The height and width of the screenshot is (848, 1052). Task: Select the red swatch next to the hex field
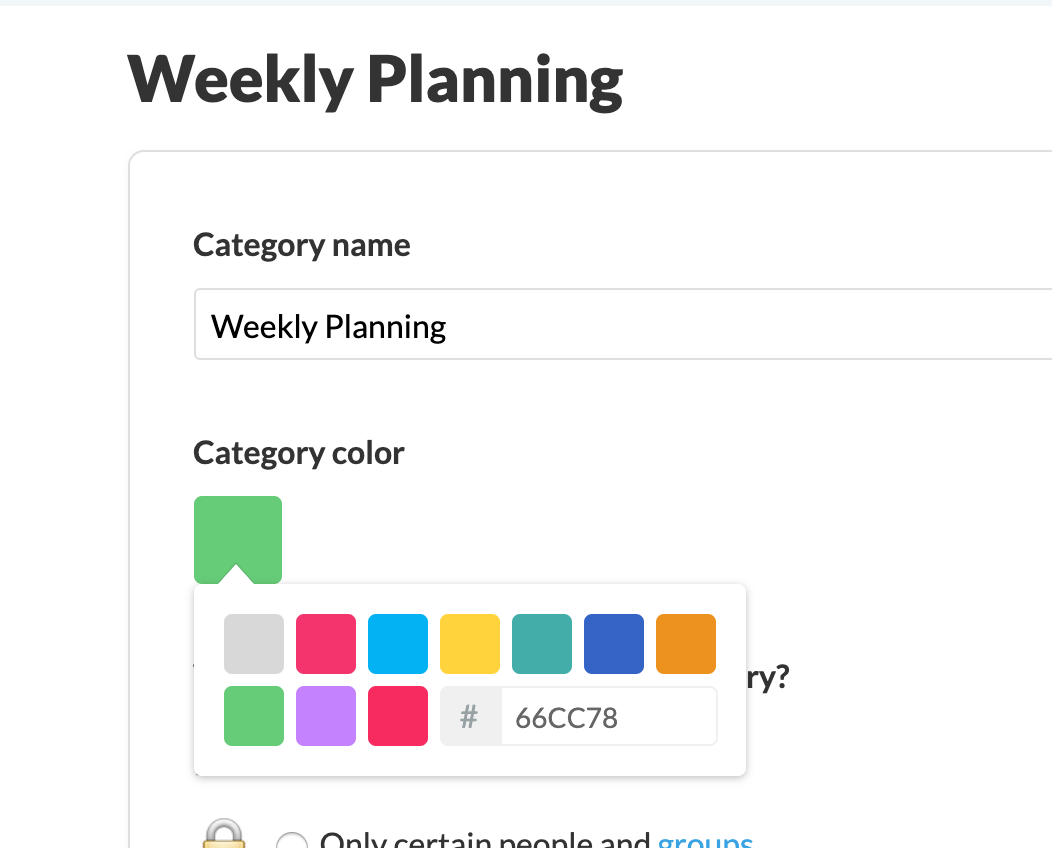click(398, 716)
